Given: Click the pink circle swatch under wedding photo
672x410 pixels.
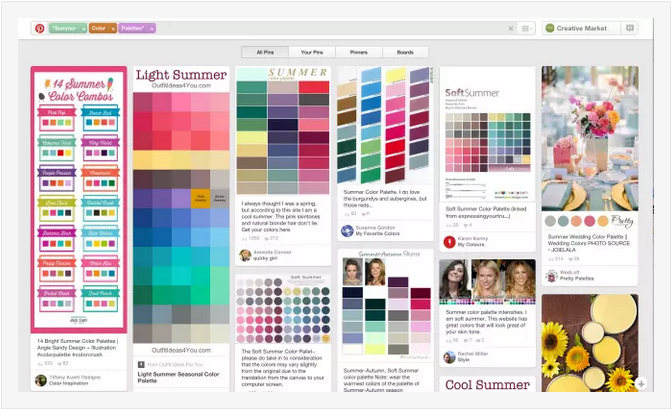Looking at the screenshot, I should 590,221.
